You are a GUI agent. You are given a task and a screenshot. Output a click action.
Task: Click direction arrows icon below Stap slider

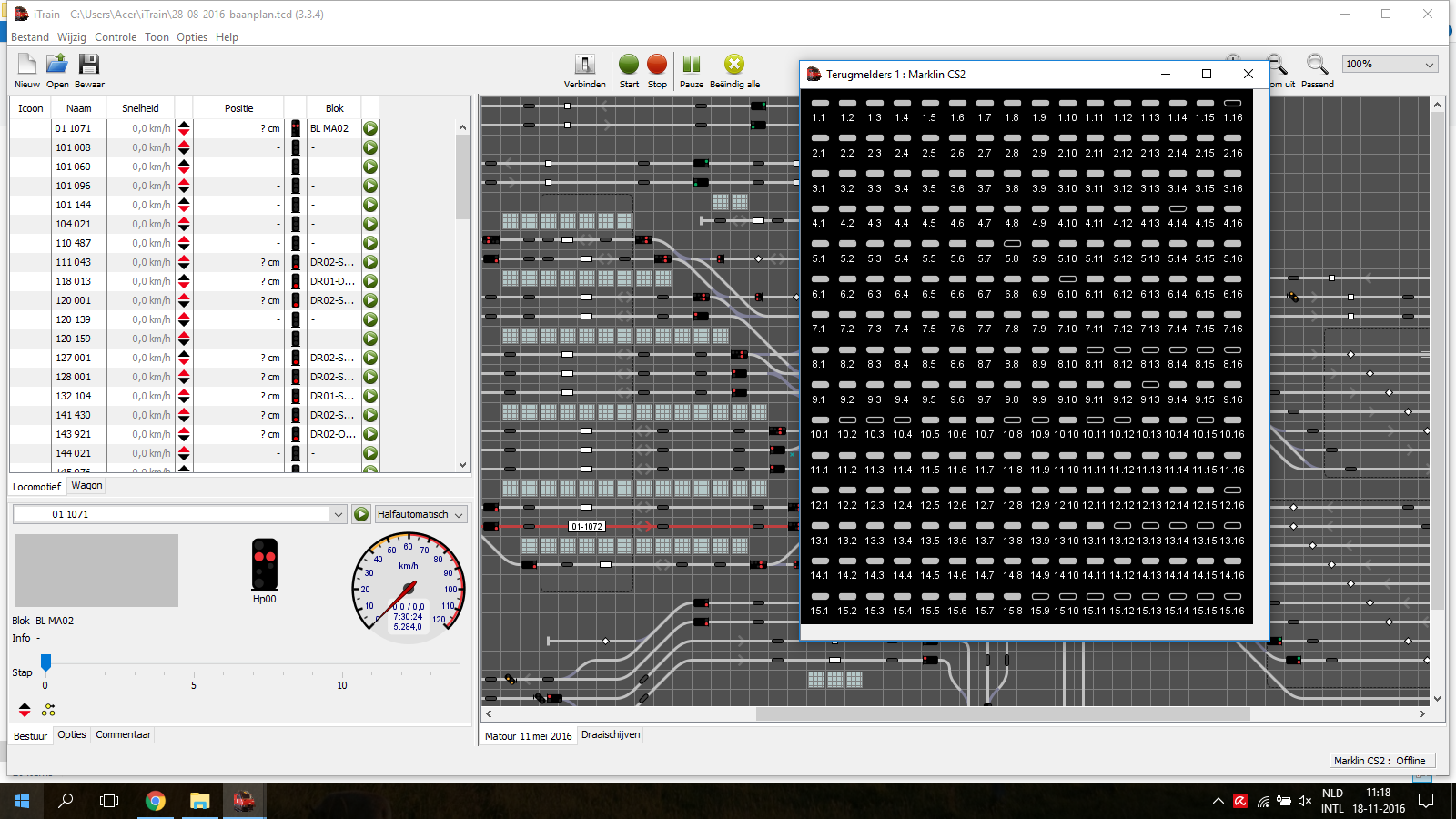[x=25, y=710]
